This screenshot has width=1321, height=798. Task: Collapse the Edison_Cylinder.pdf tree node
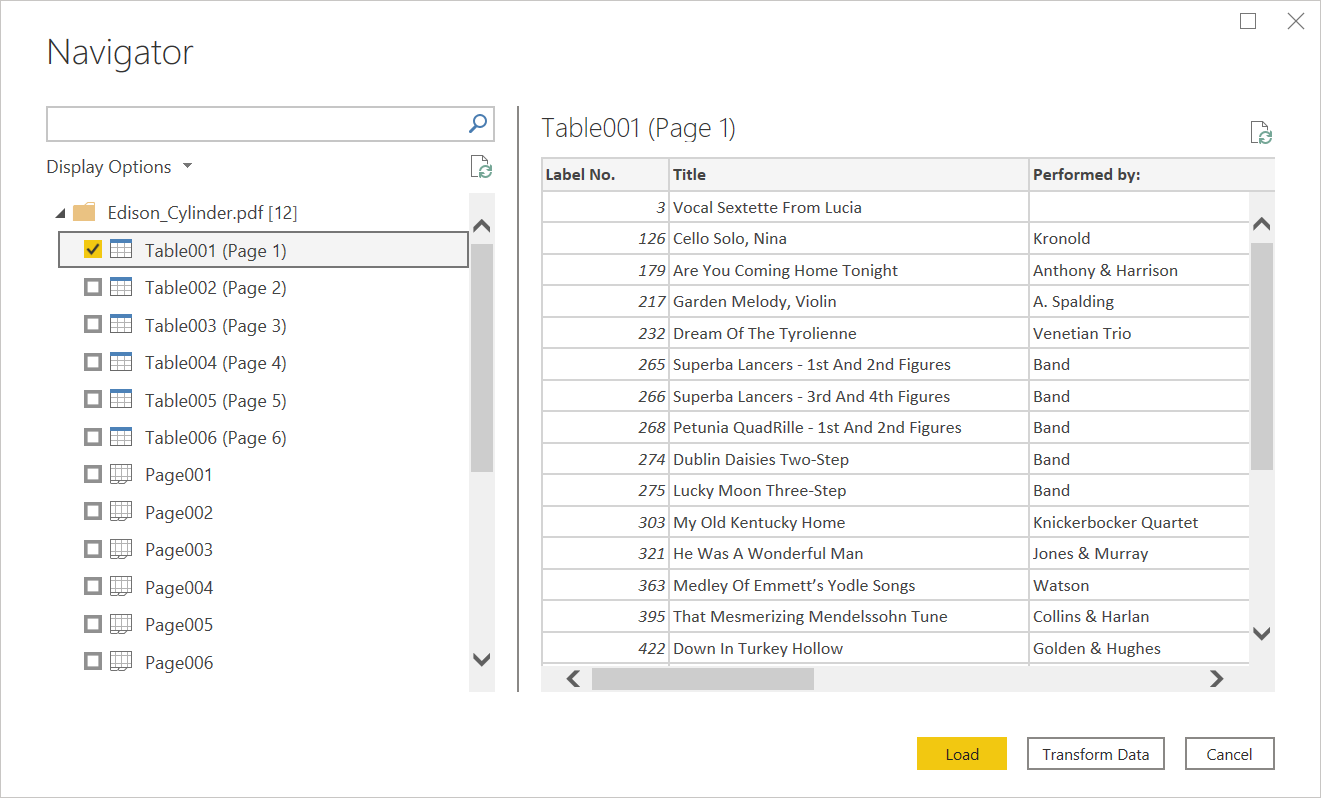(x=60, y=212)
